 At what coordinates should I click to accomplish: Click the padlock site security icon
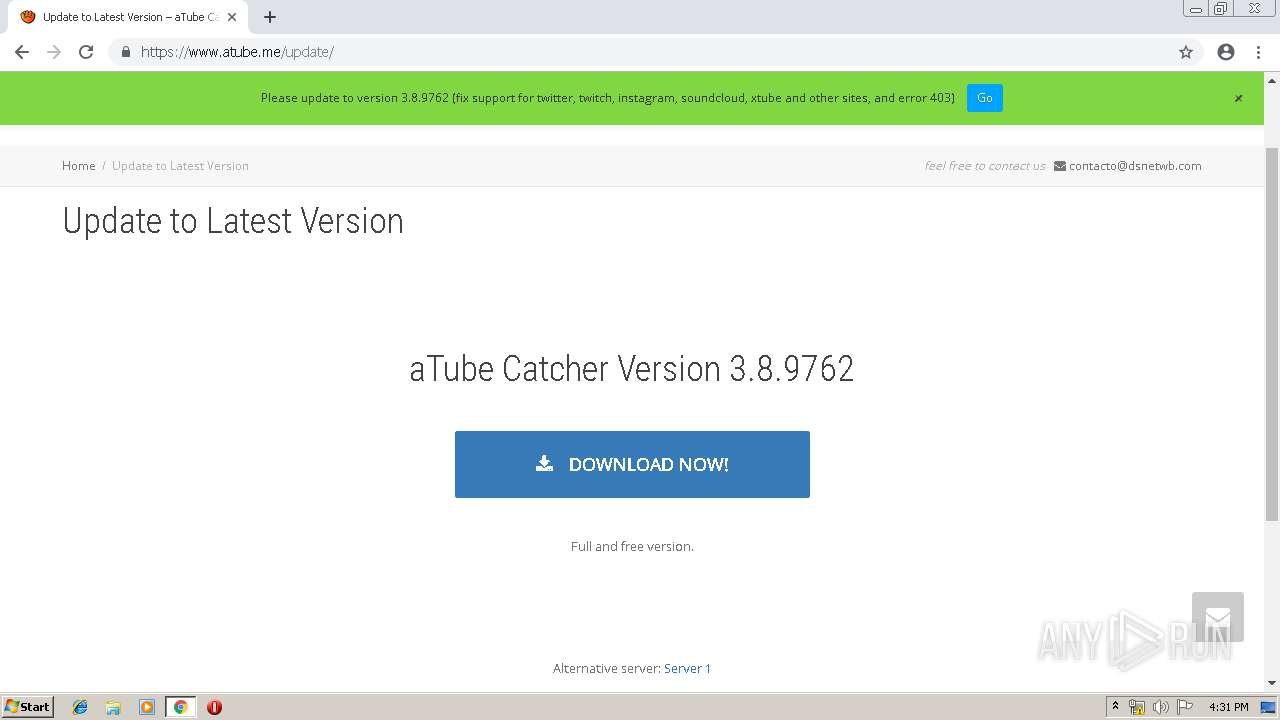pos(125,52)
